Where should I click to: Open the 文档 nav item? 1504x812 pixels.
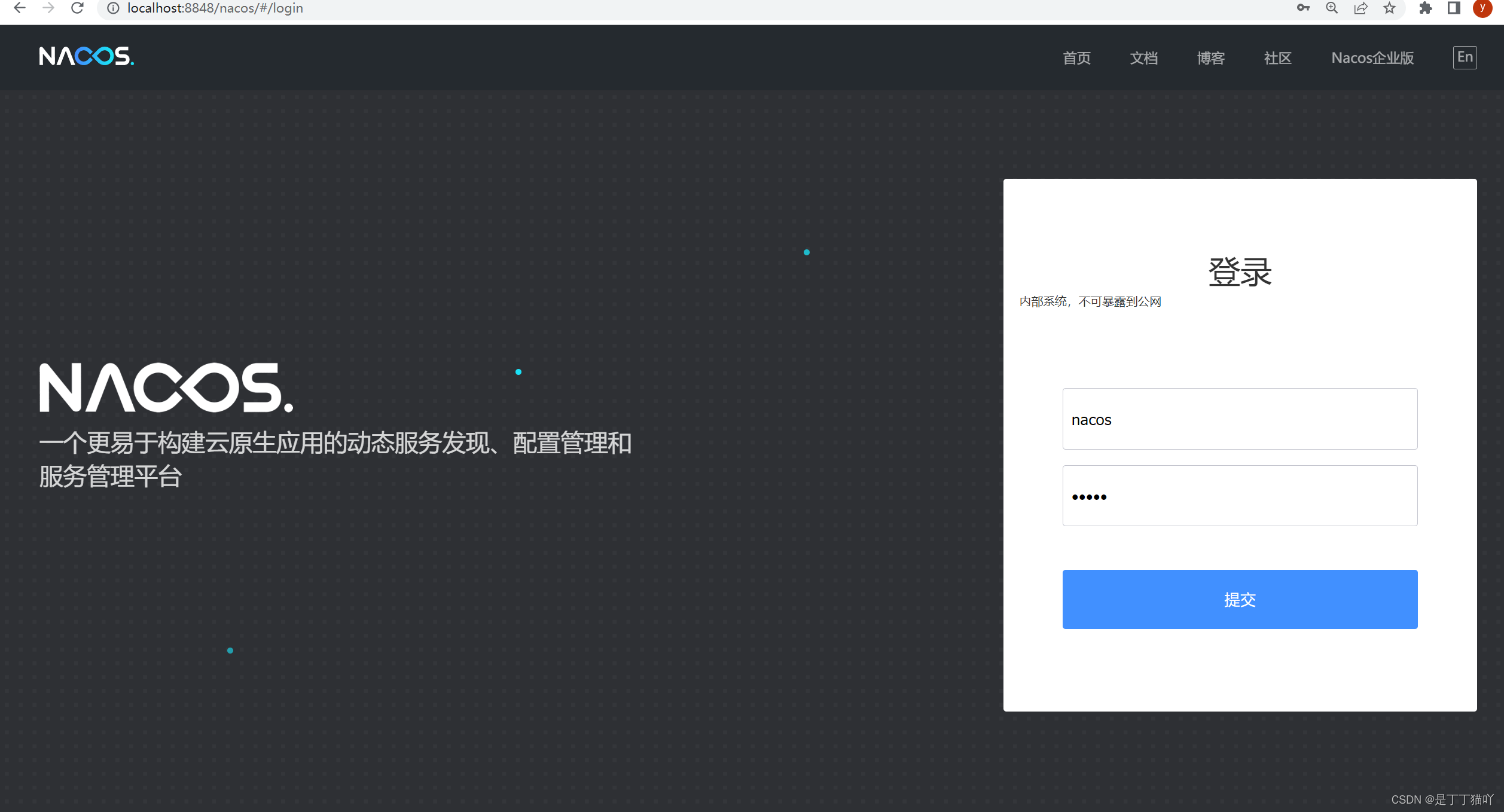click(x=1143, y=58)
